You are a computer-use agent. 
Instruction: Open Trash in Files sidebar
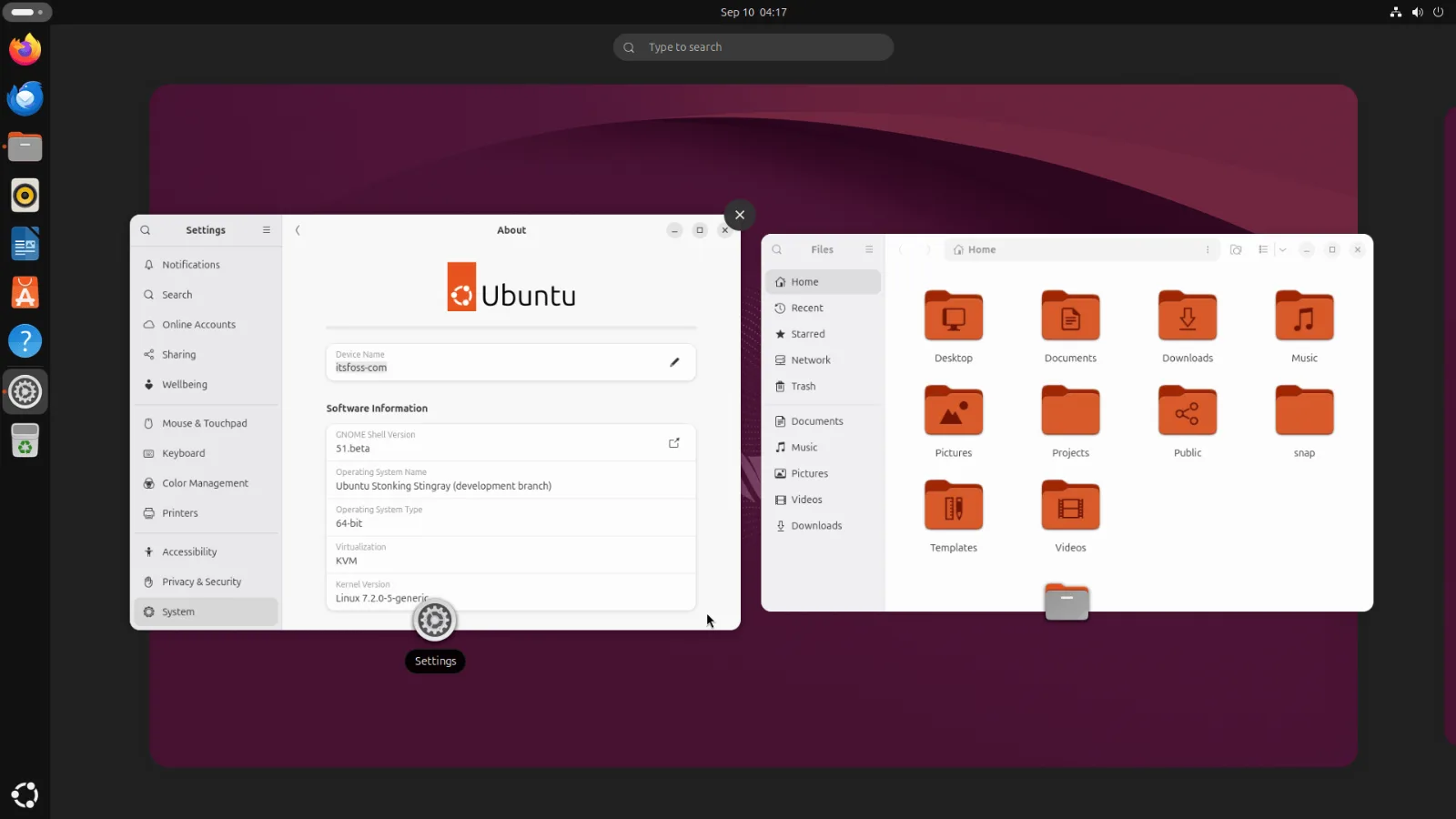pyautogui.click(x=824, y=387)
